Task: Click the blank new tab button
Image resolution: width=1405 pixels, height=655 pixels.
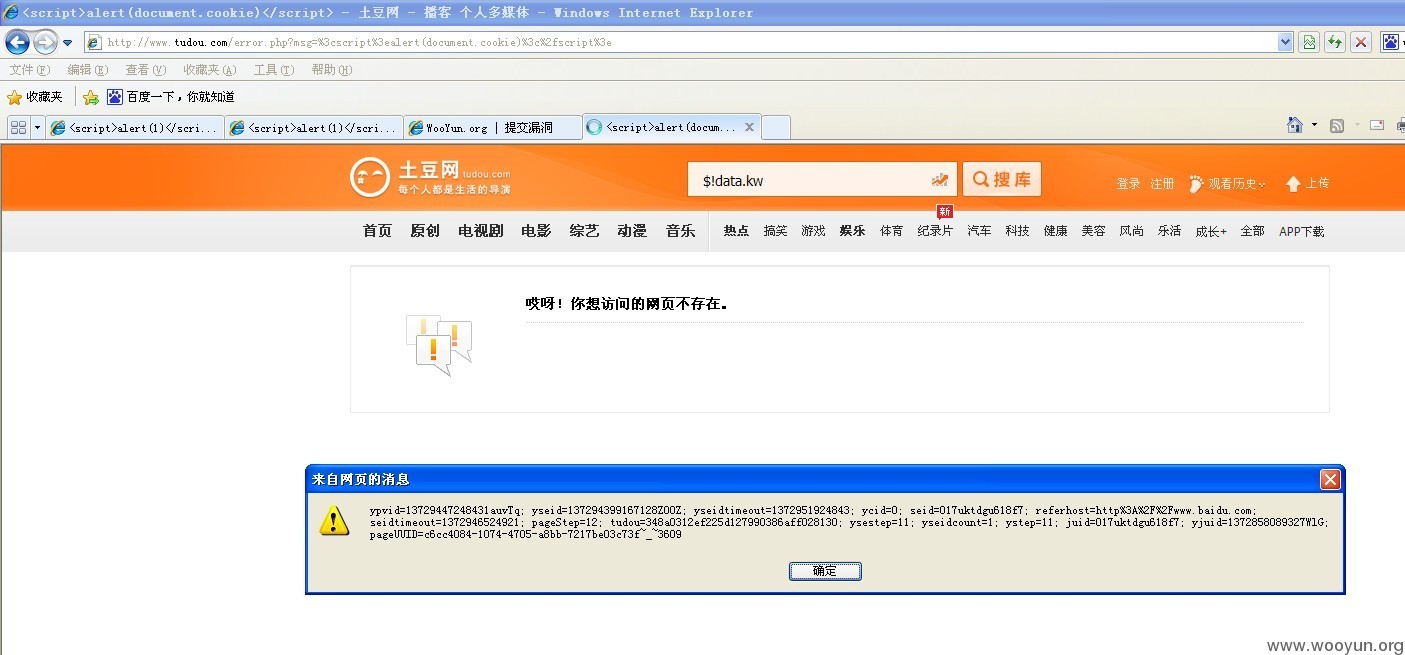Action: tap(776, 127)
